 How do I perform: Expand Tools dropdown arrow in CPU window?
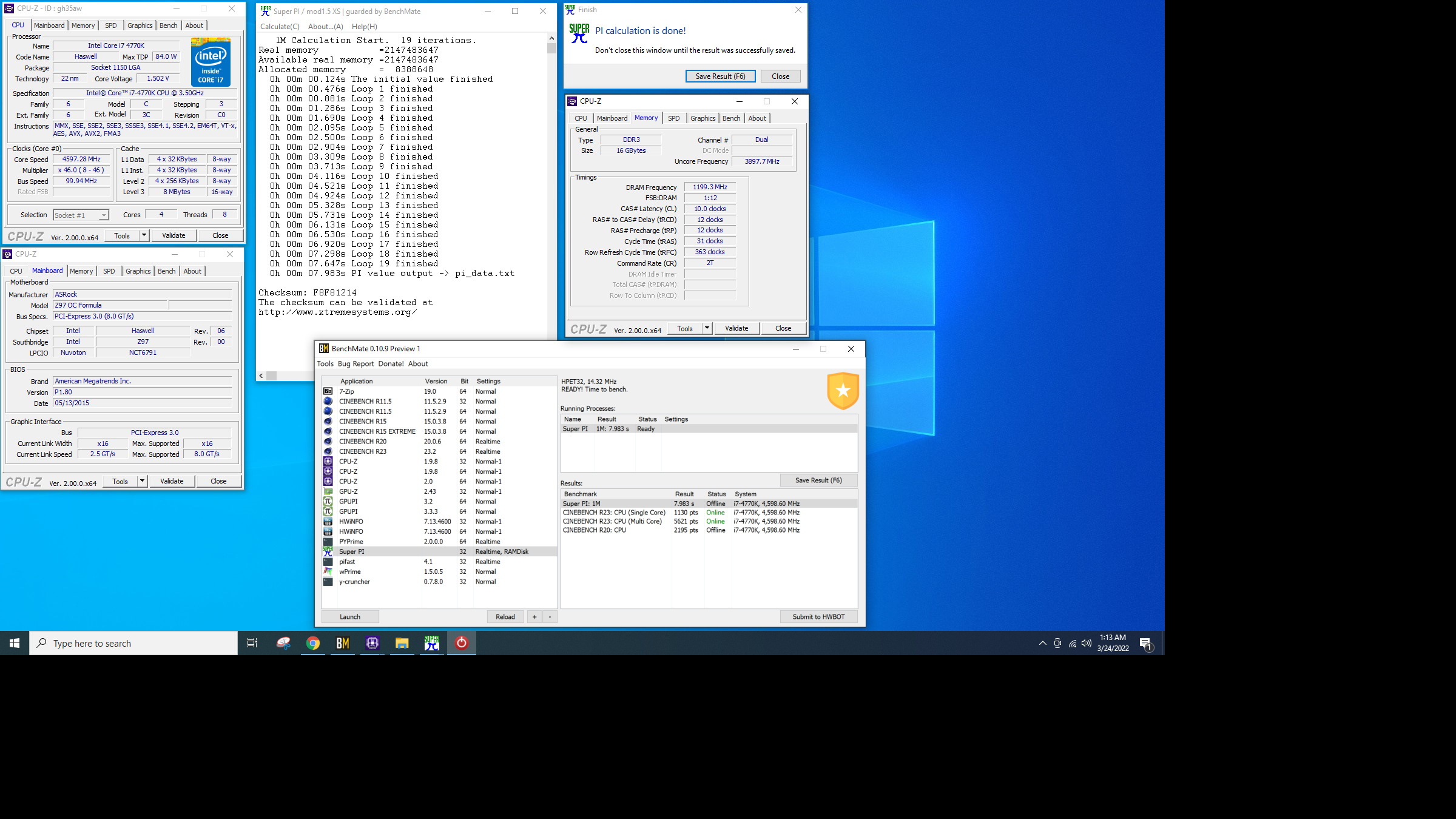tap(144, 235)
